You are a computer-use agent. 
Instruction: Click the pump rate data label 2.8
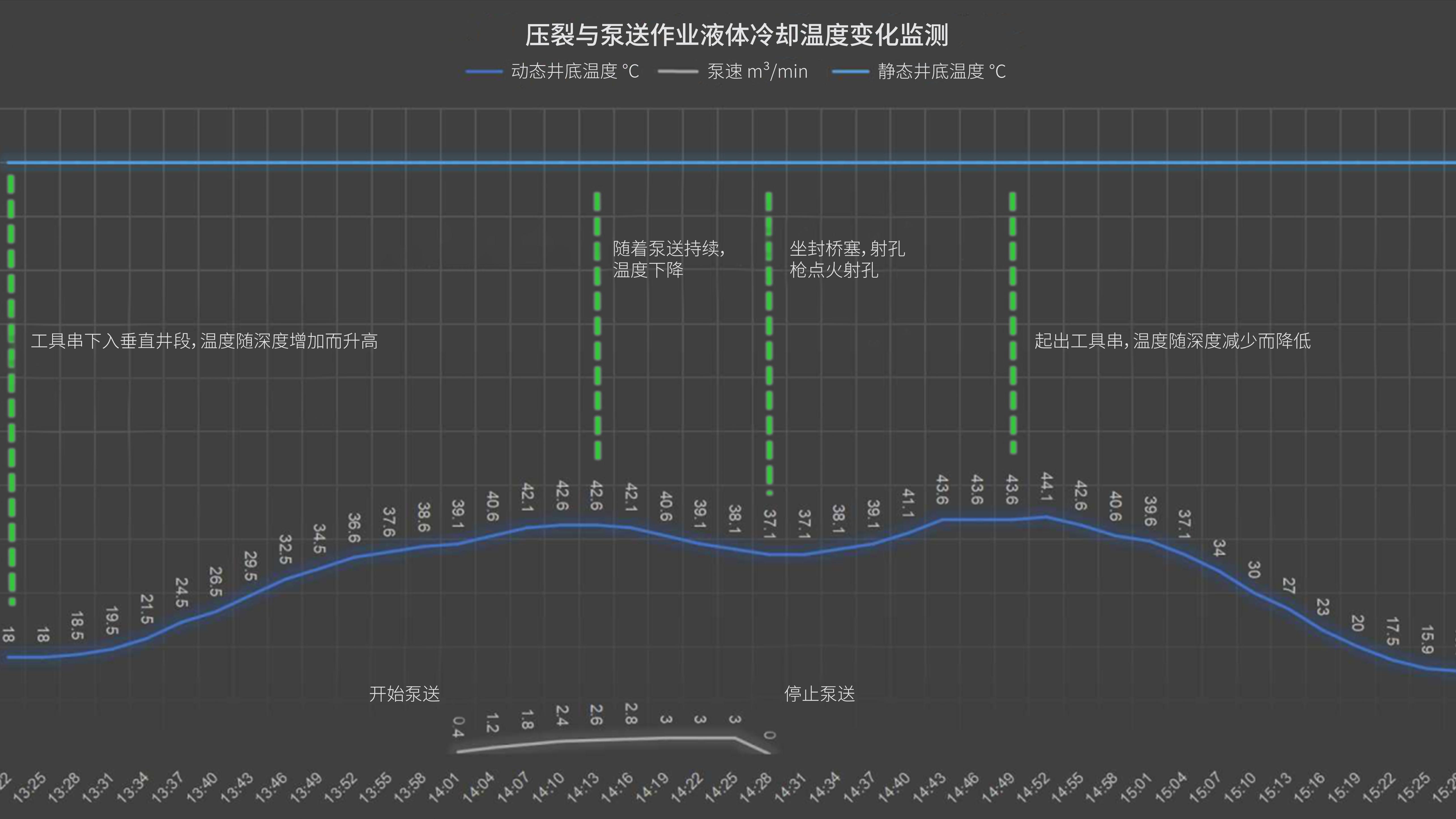click(x=631, y=713)
